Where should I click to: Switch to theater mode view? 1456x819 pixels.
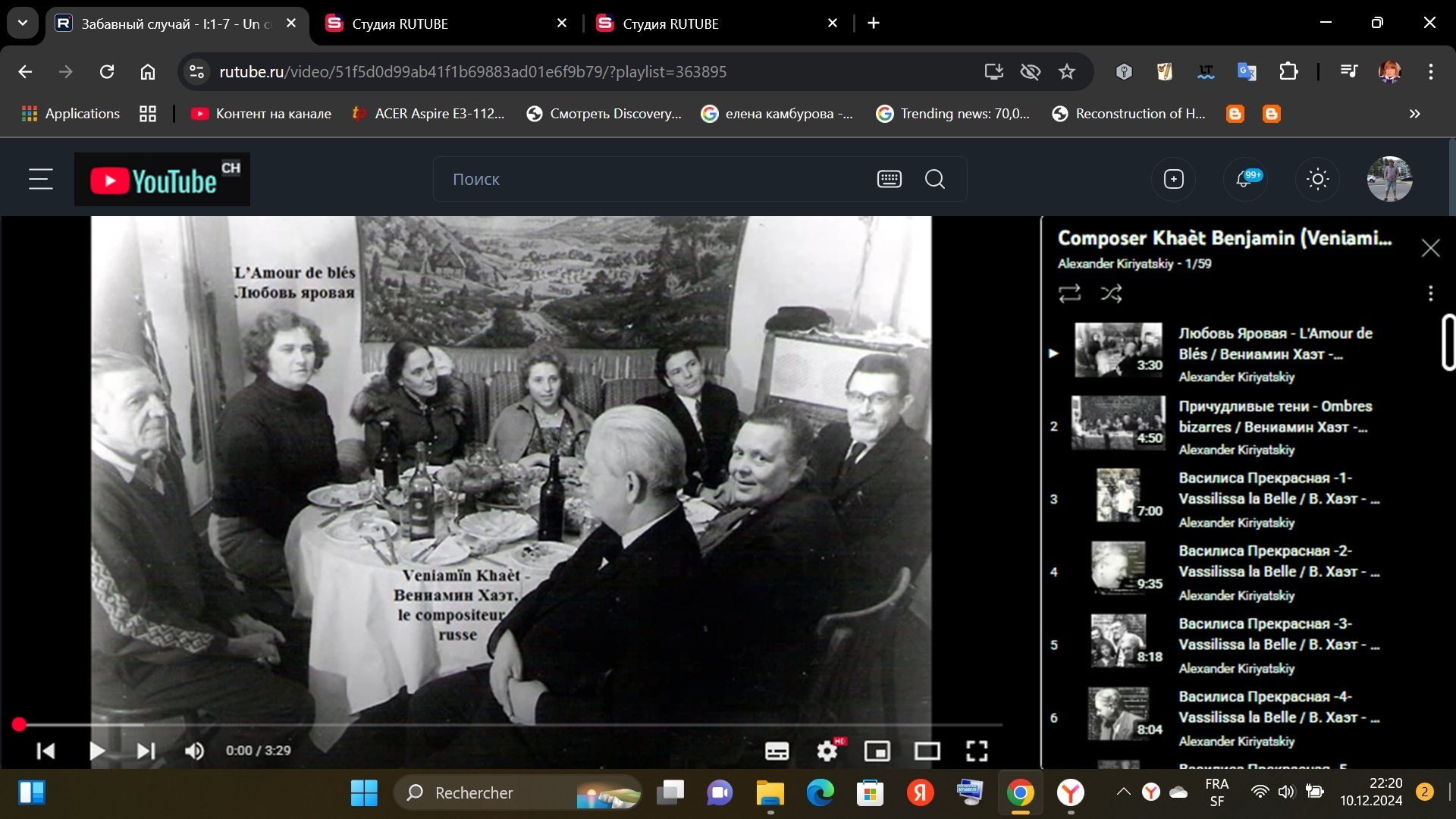(927, 751)
